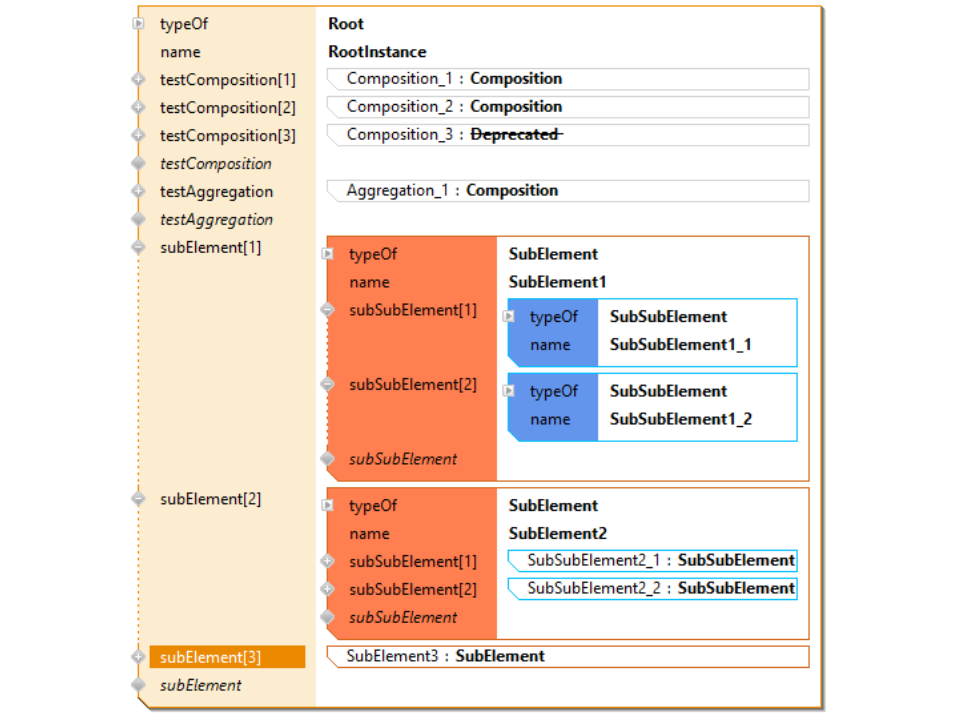Select the italic testComposition label
960x720 pixels.
click(x=216, y=163)
